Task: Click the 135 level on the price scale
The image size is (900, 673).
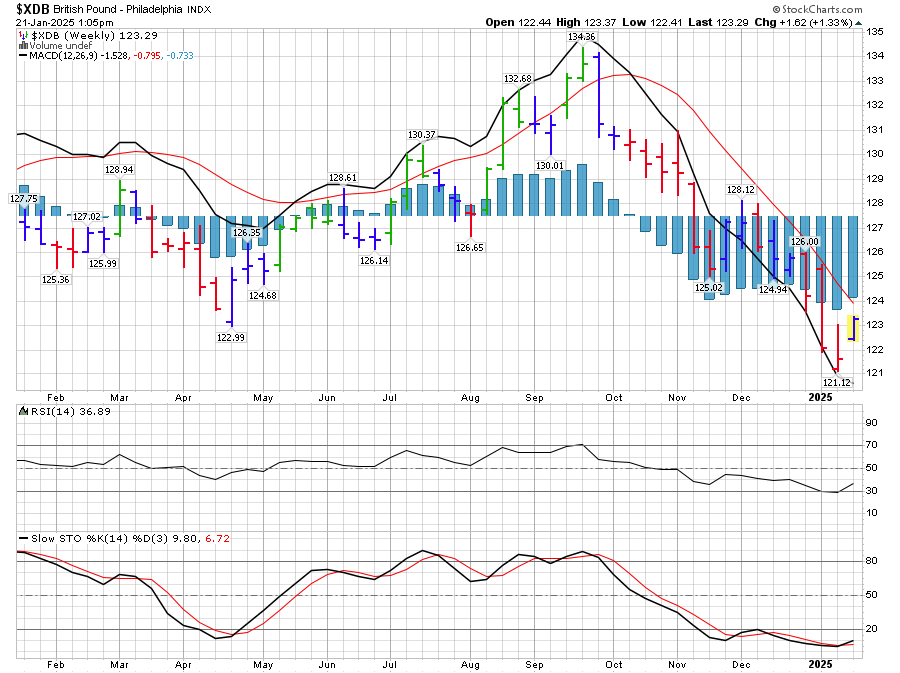Action: pyautogui.click(x=874, y=32)
